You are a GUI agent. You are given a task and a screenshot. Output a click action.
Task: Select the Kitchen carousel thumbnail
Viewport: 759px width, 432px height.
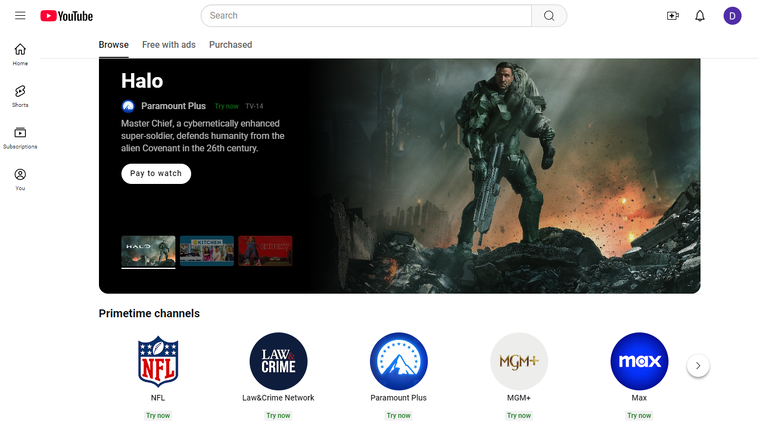[207, 251]
